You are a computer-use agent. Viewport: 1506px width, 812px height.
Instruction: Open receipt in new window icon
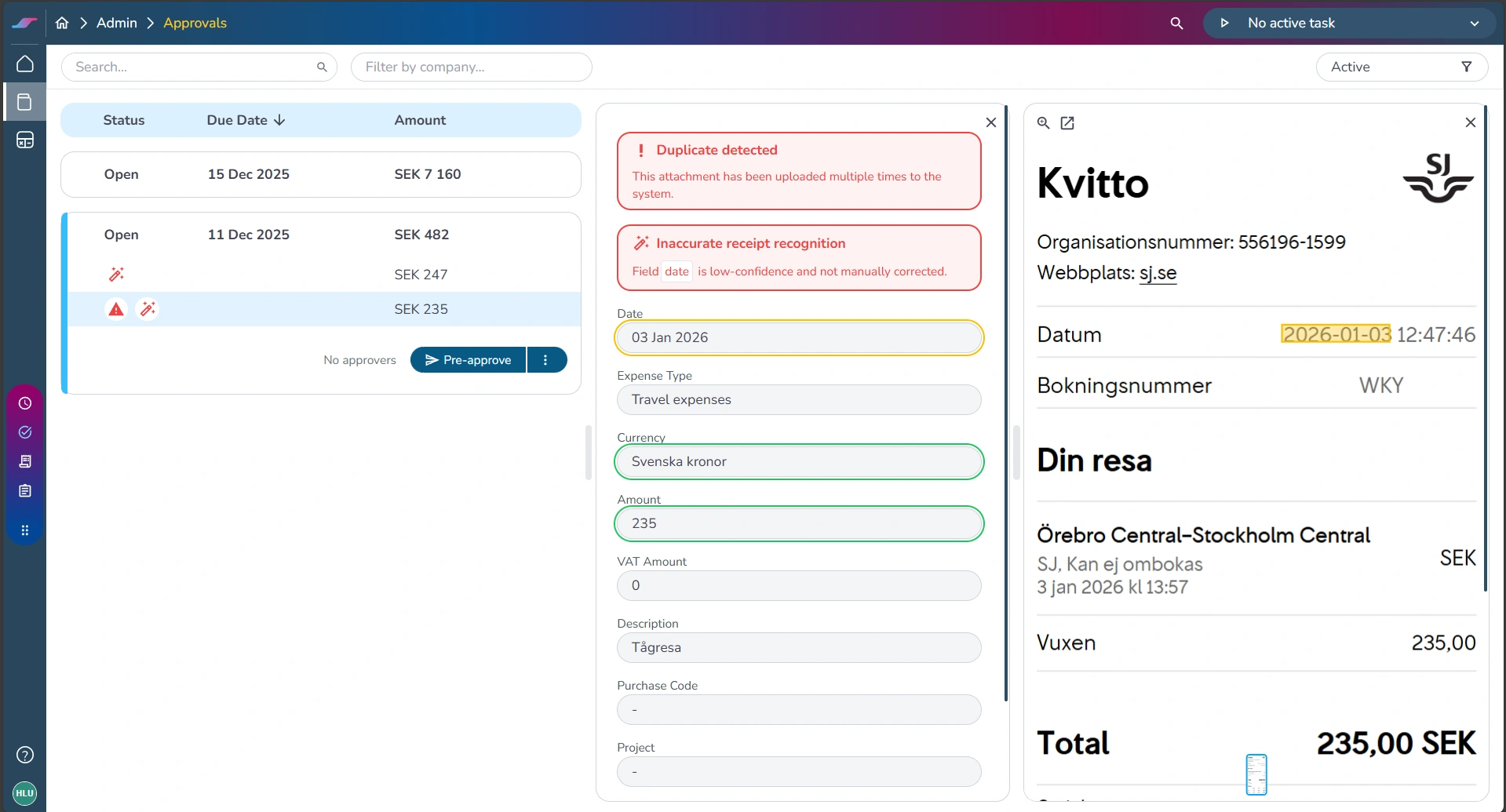[1067, 122]
